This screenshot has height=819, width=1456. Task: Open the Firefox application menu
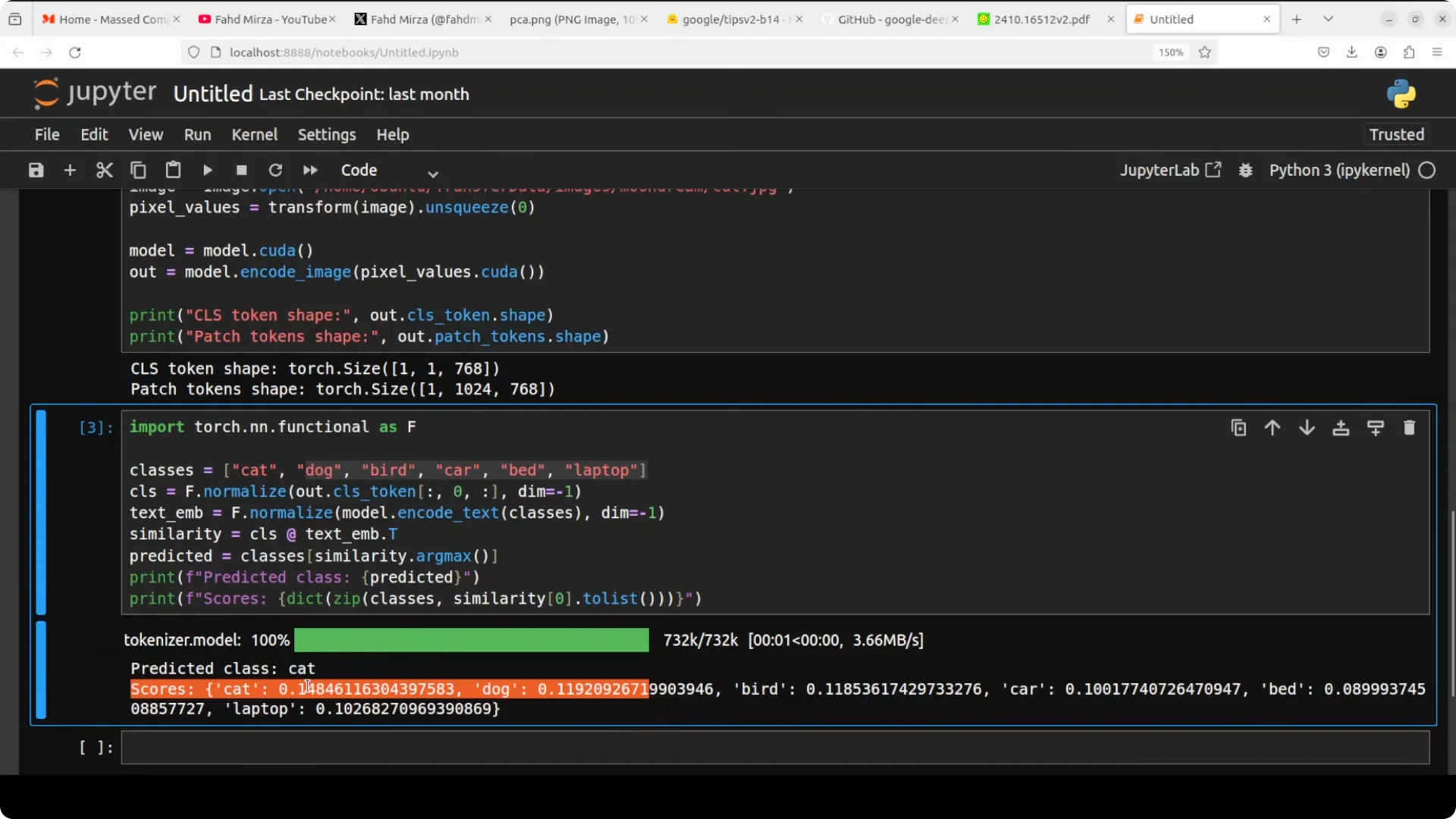[1436, 52]
